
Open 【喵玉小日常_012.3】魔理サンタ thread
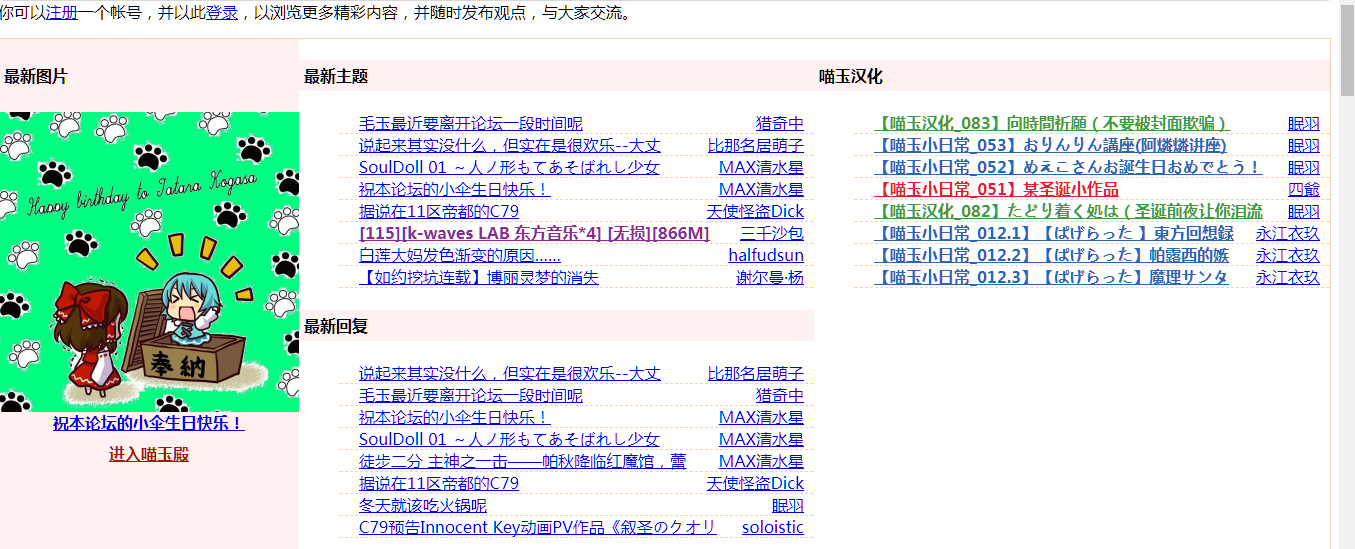1051,278
